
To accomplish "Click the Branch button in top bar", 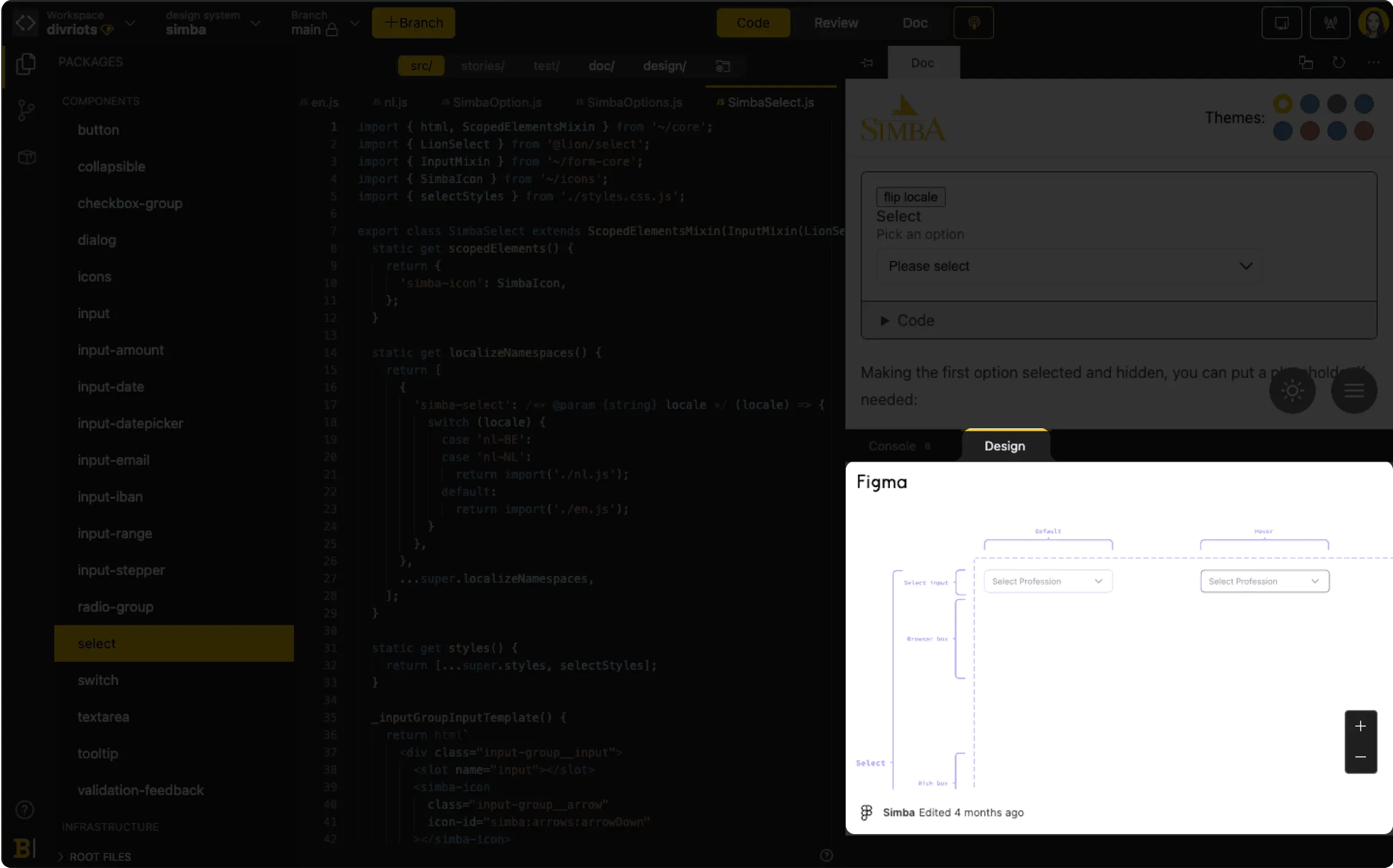I will (x=413, y=22).
